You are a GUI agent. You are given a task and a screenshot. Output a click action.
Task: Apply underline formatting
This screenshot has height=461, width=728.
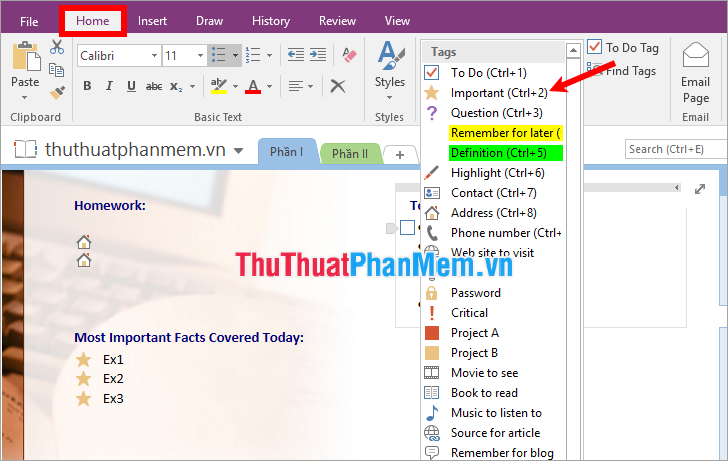[x=131, y=86]
